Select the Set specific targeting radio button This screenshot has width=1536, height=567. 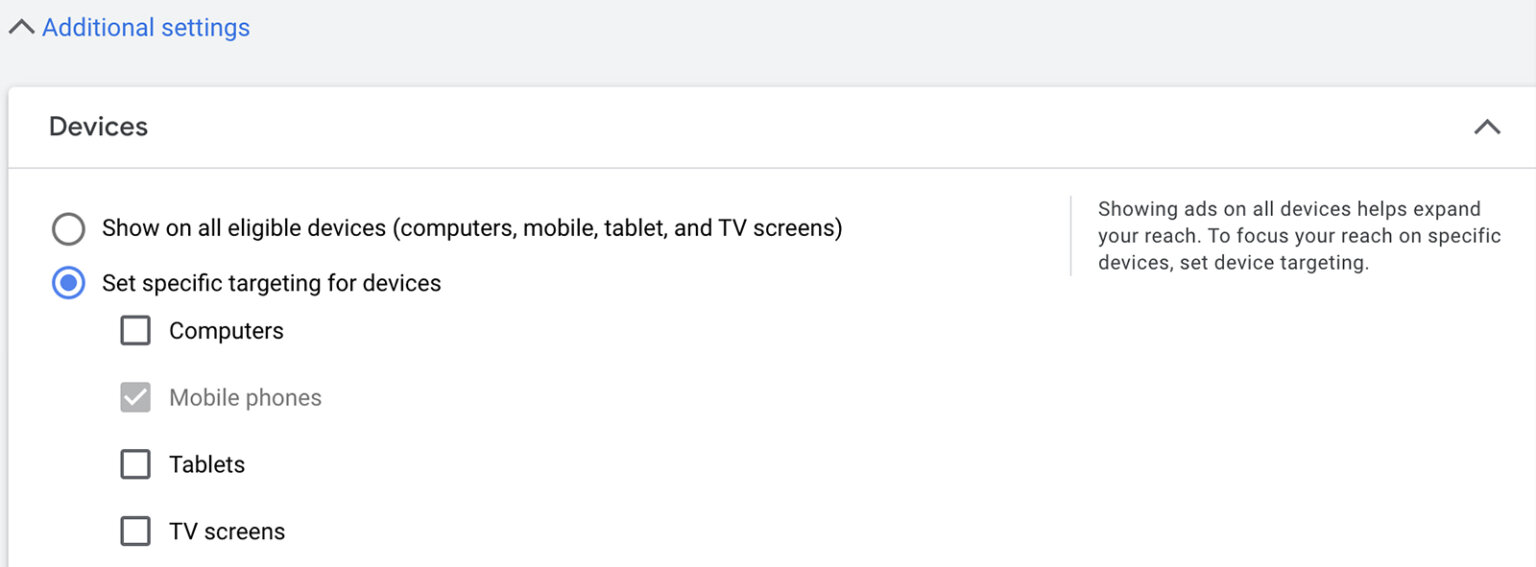click(68, 284)
